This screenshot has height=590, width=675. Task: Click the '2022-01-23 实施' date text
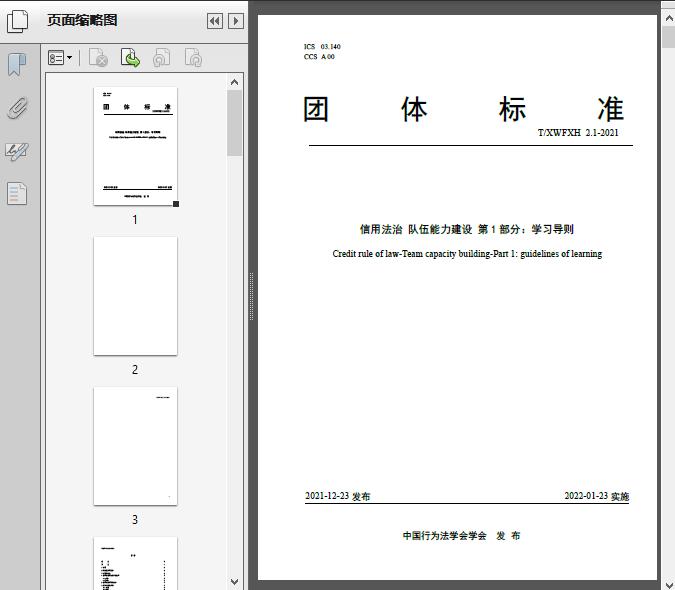pos(597,496)
